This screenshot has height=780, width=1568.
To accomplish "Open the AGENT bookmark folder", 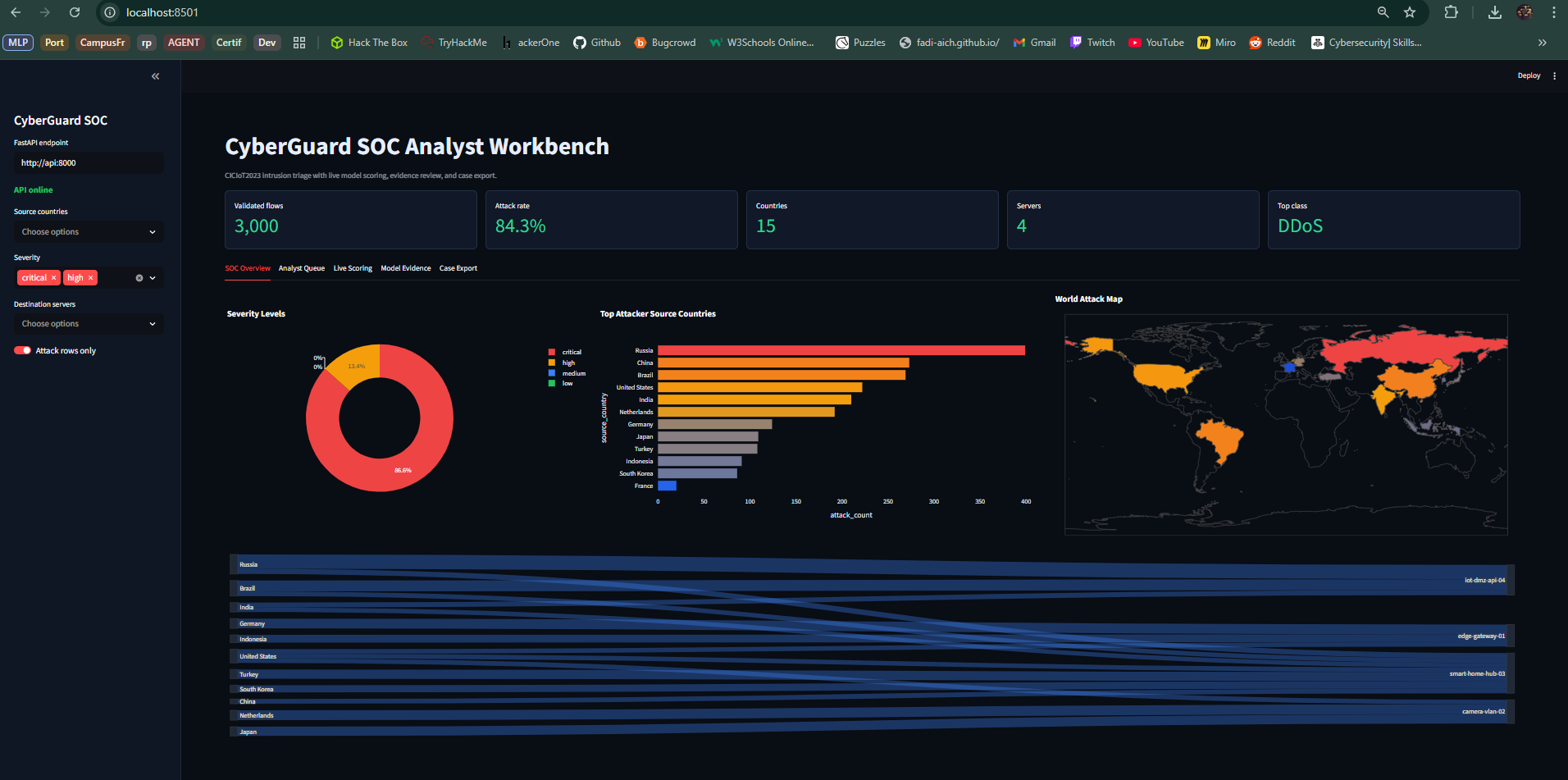I will [184, 43].
